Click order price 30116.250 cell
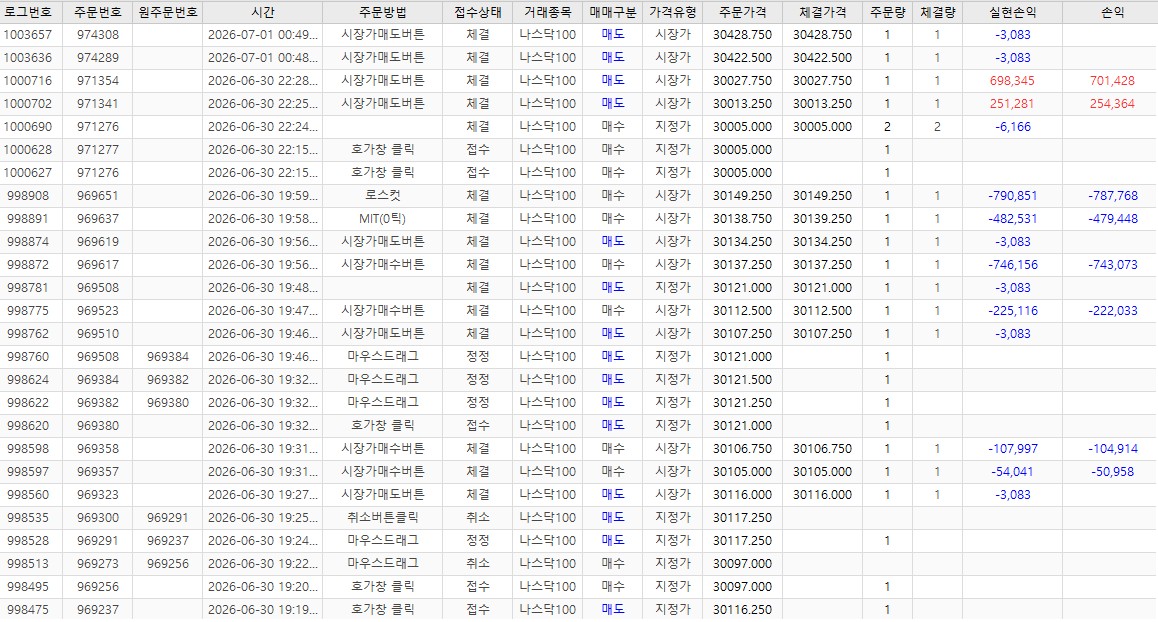Image resolution: width=1158 pixels, height=622 pixels. click(x=742, y=609)
